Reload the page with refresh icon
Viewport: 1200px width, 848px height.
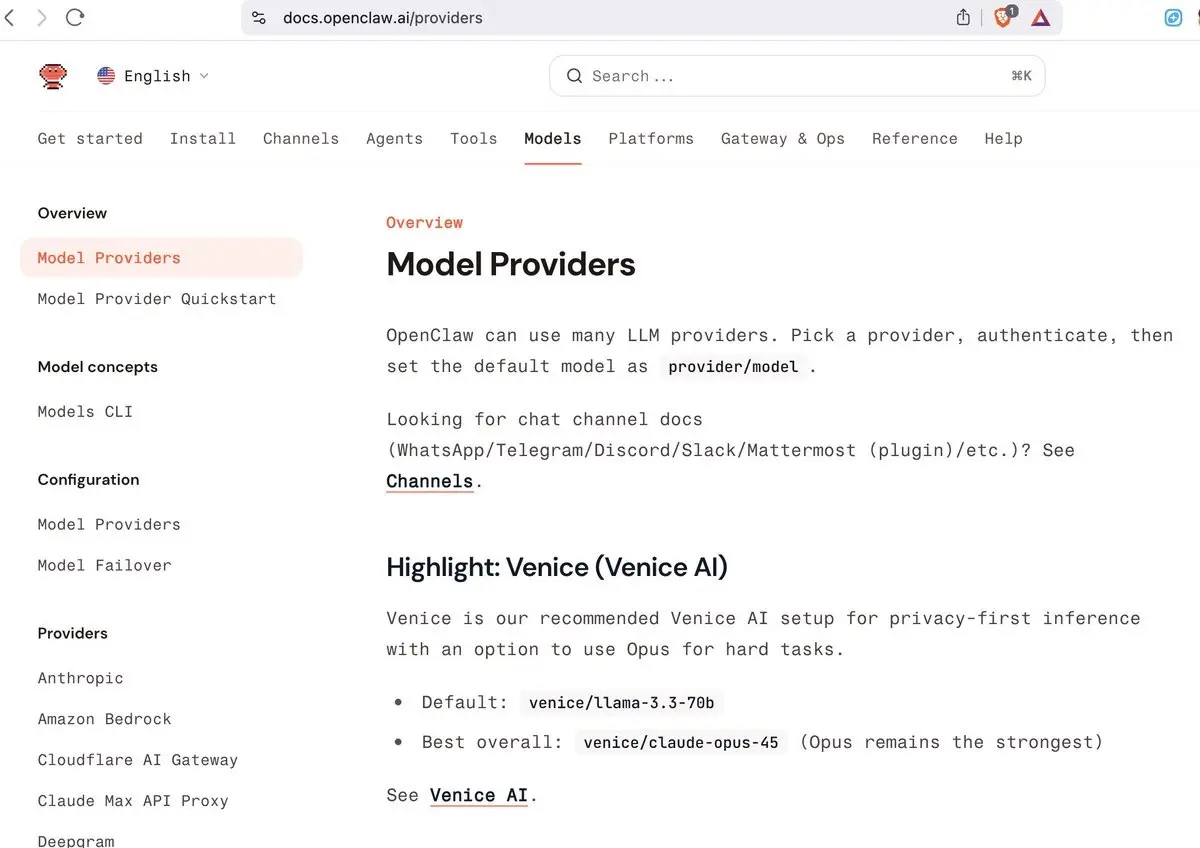tap(74, 17)
